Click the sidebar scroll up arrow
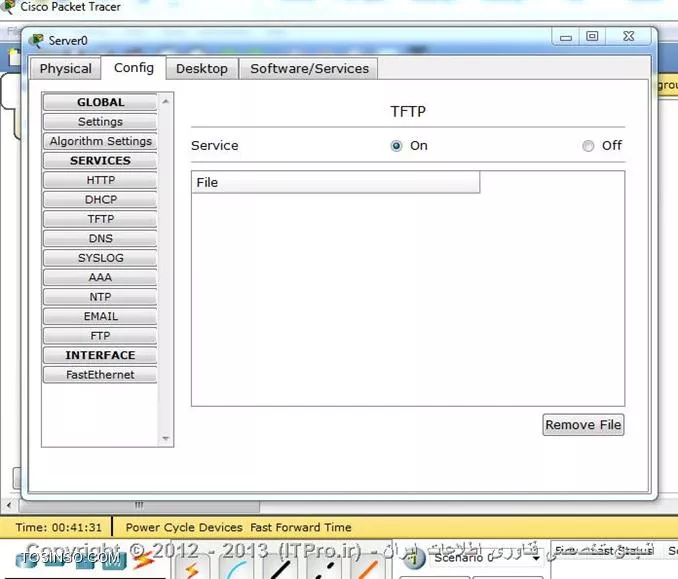The image size is (678, 579). (x=166, y=102)
